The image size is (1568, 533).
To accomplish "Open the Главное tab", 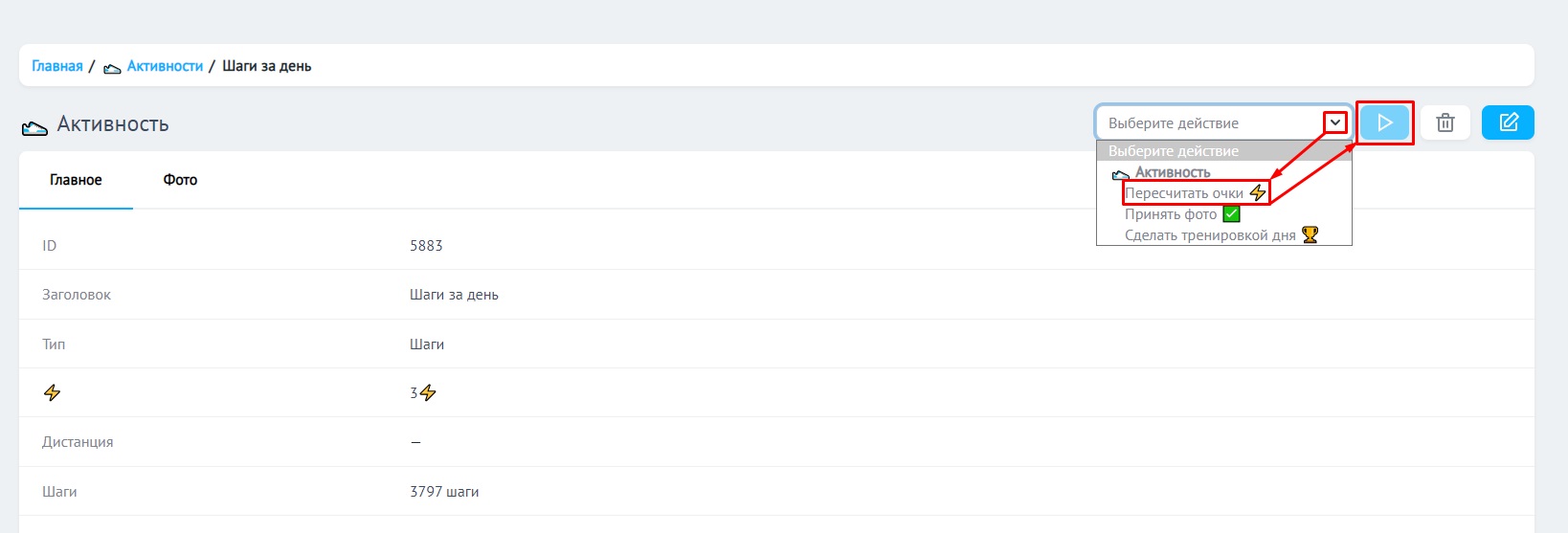I will 76,180.
